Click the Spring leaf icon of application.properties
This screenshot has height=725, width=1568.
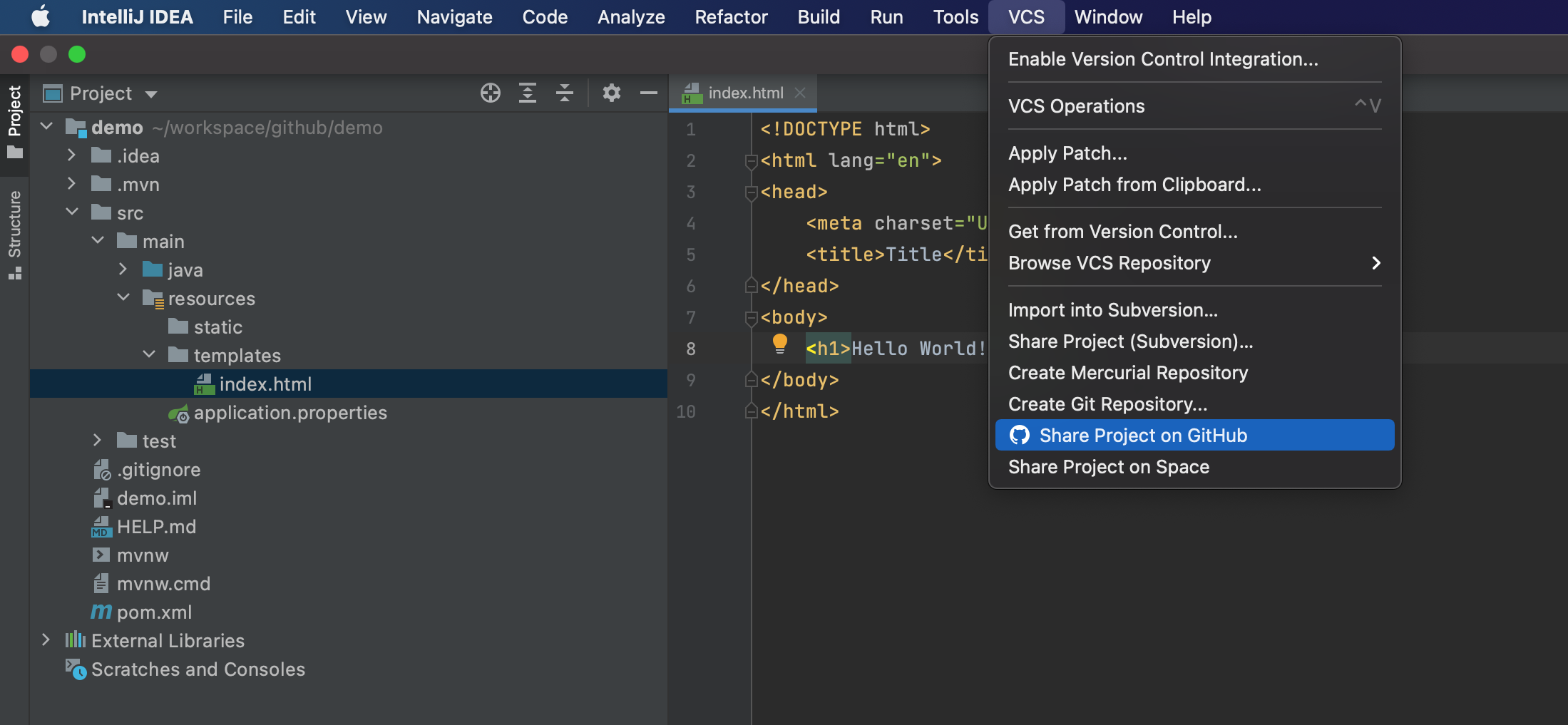click(x=178, y=413)
